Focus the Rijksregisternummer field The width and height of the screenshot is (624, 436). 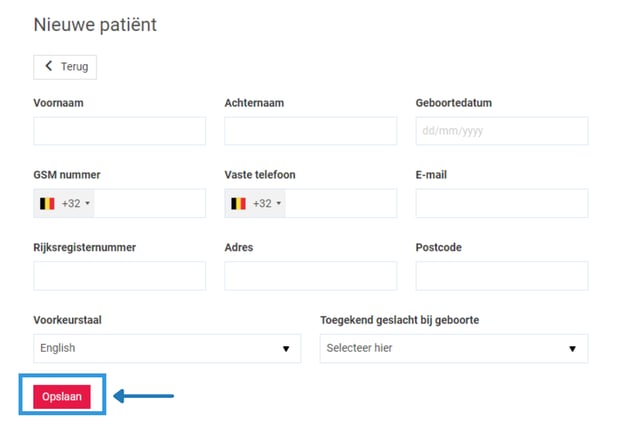tap(119, 276)
